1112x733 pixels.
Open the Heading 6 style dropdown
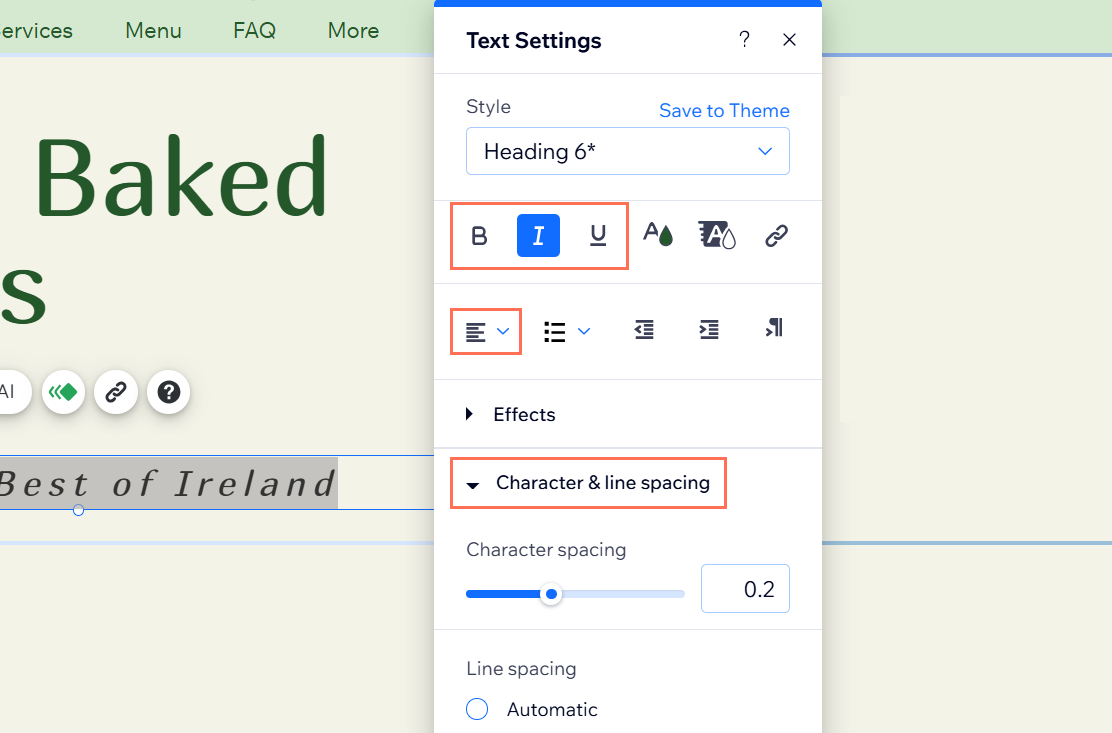pyautogui.click(x=628, y=151)
